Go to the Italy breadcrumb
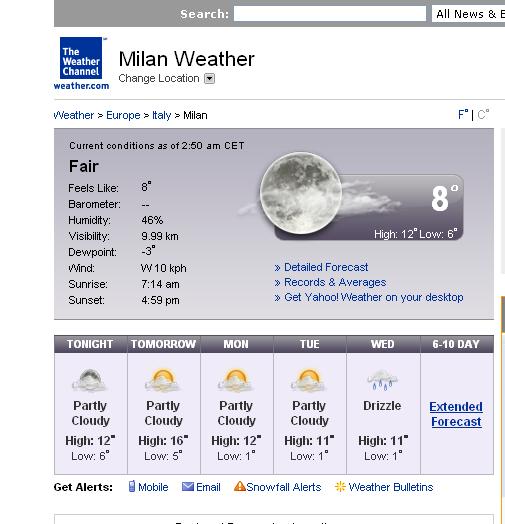Image resolution: width=505 pixels, height=524 pixels. click(x=161, y=115)
